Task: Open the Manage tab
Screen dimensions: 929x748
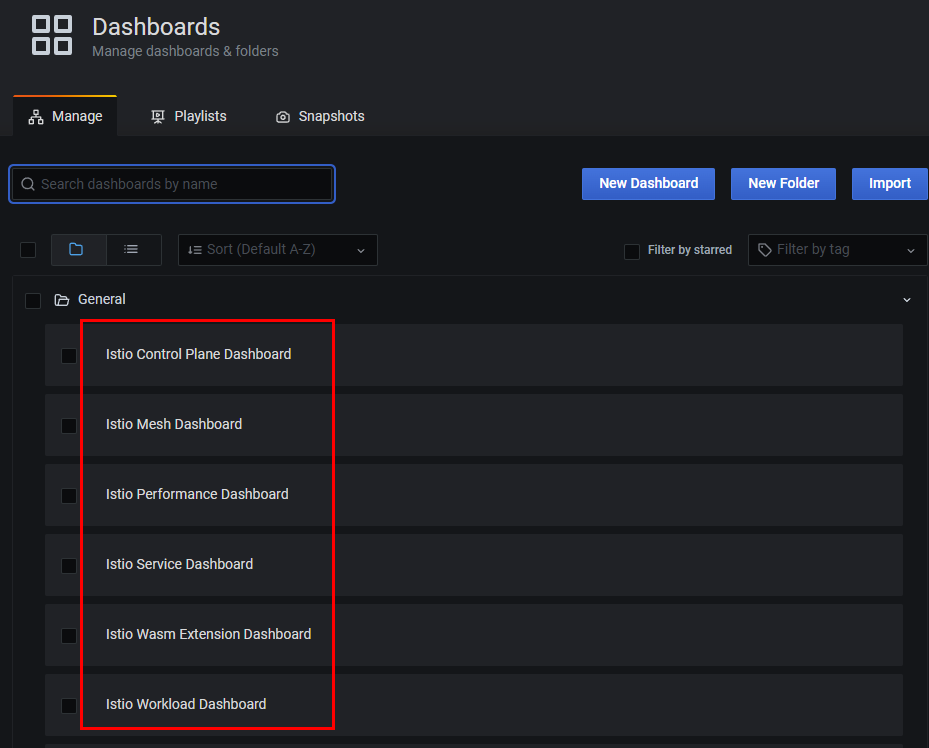Action: (65, 116)
